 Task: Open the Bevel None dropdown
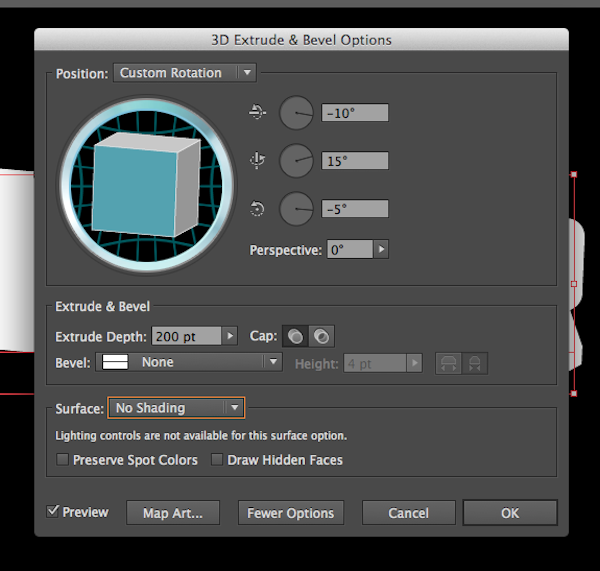click(x=189, y=362)
